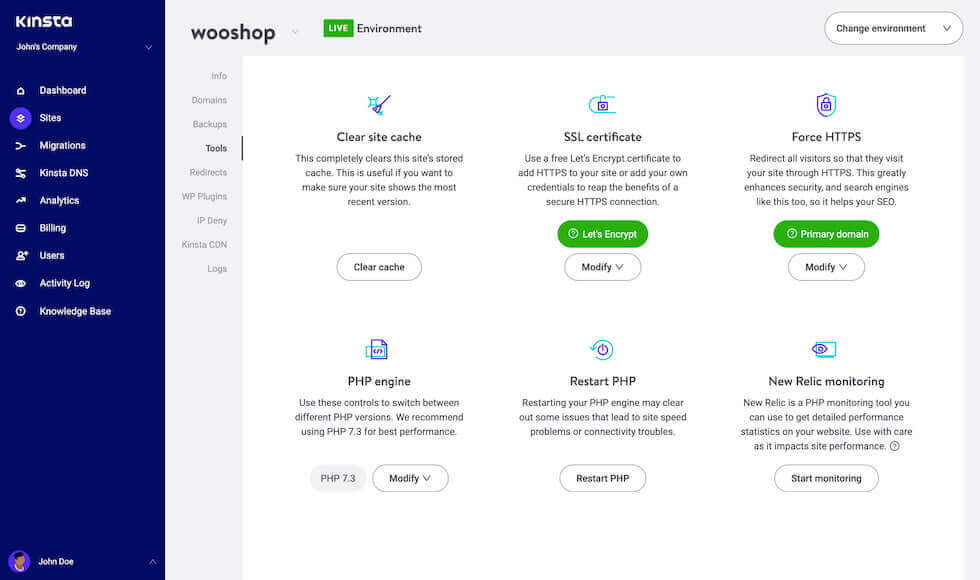Viewport: 980px width, 580px height.
Task: Open the Change environment dropdown
Action: tap(893, 28)
